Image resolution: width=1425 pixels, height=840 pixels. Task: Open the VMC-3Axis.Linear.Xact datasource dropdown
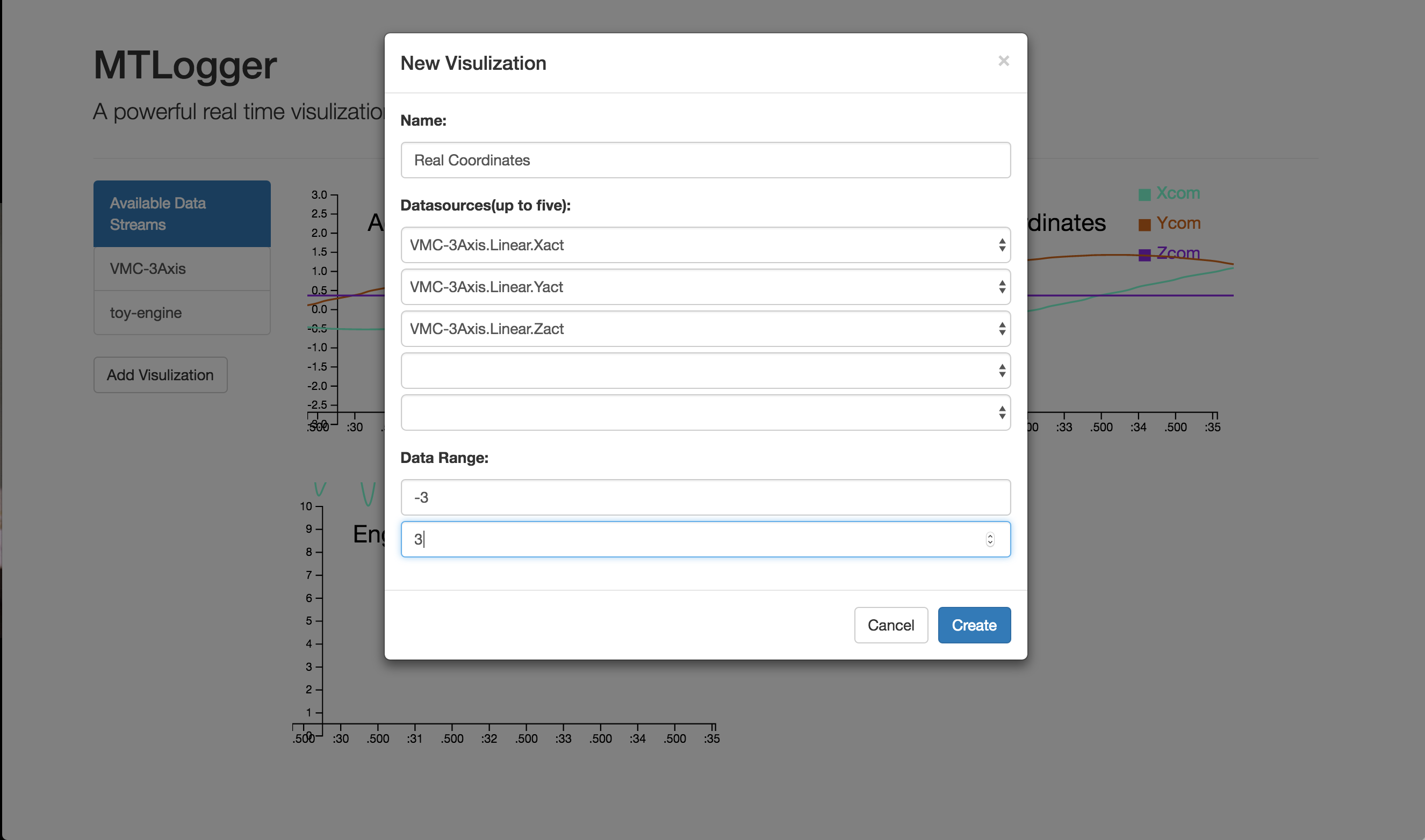tap(705, 245)
